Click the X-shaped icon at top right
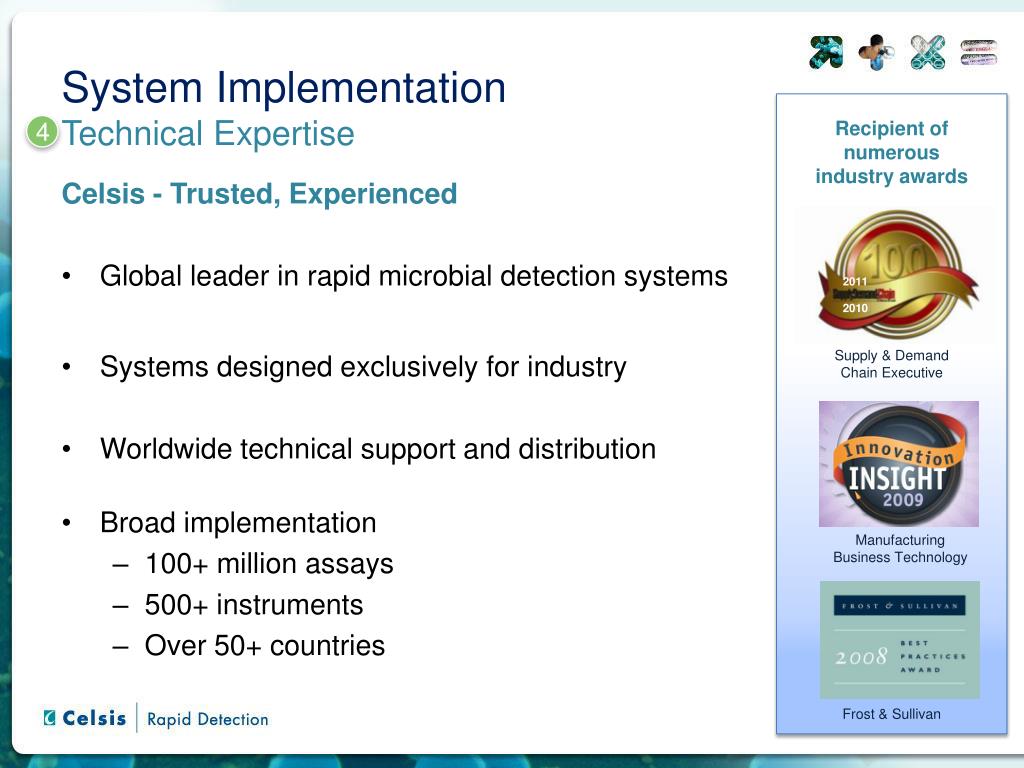 (928, 52)
